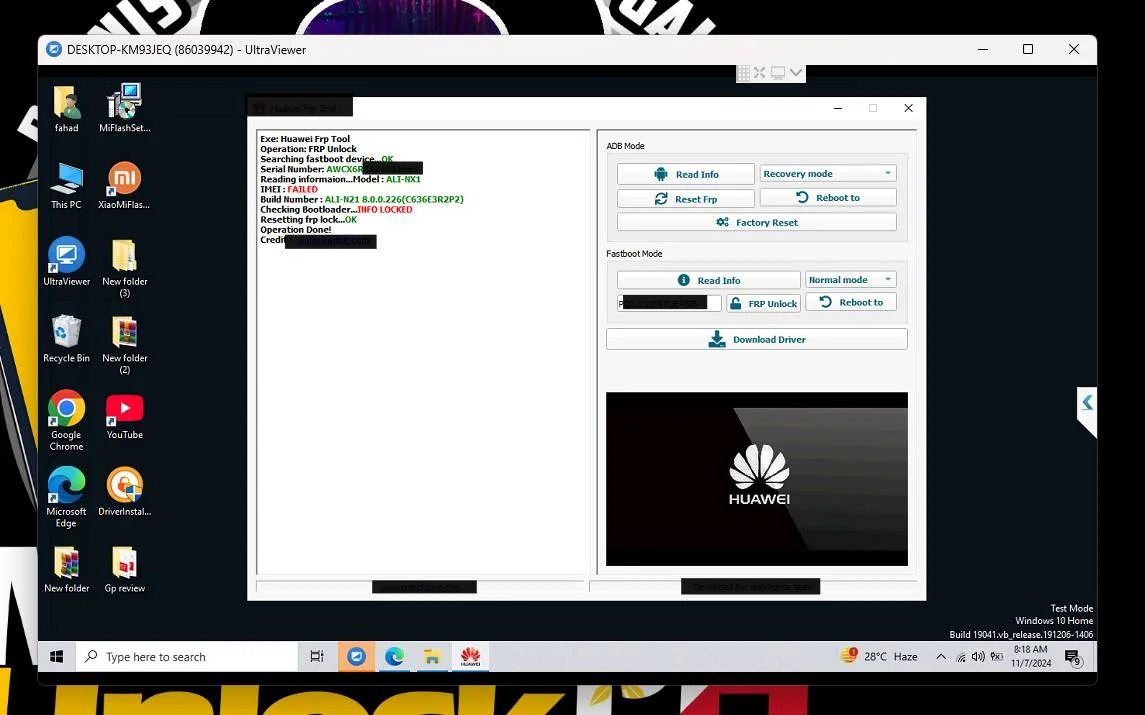Viewport: 1145px width, 715px height.
Task: Click the Operation Done! log line
Action: [296, 229]
